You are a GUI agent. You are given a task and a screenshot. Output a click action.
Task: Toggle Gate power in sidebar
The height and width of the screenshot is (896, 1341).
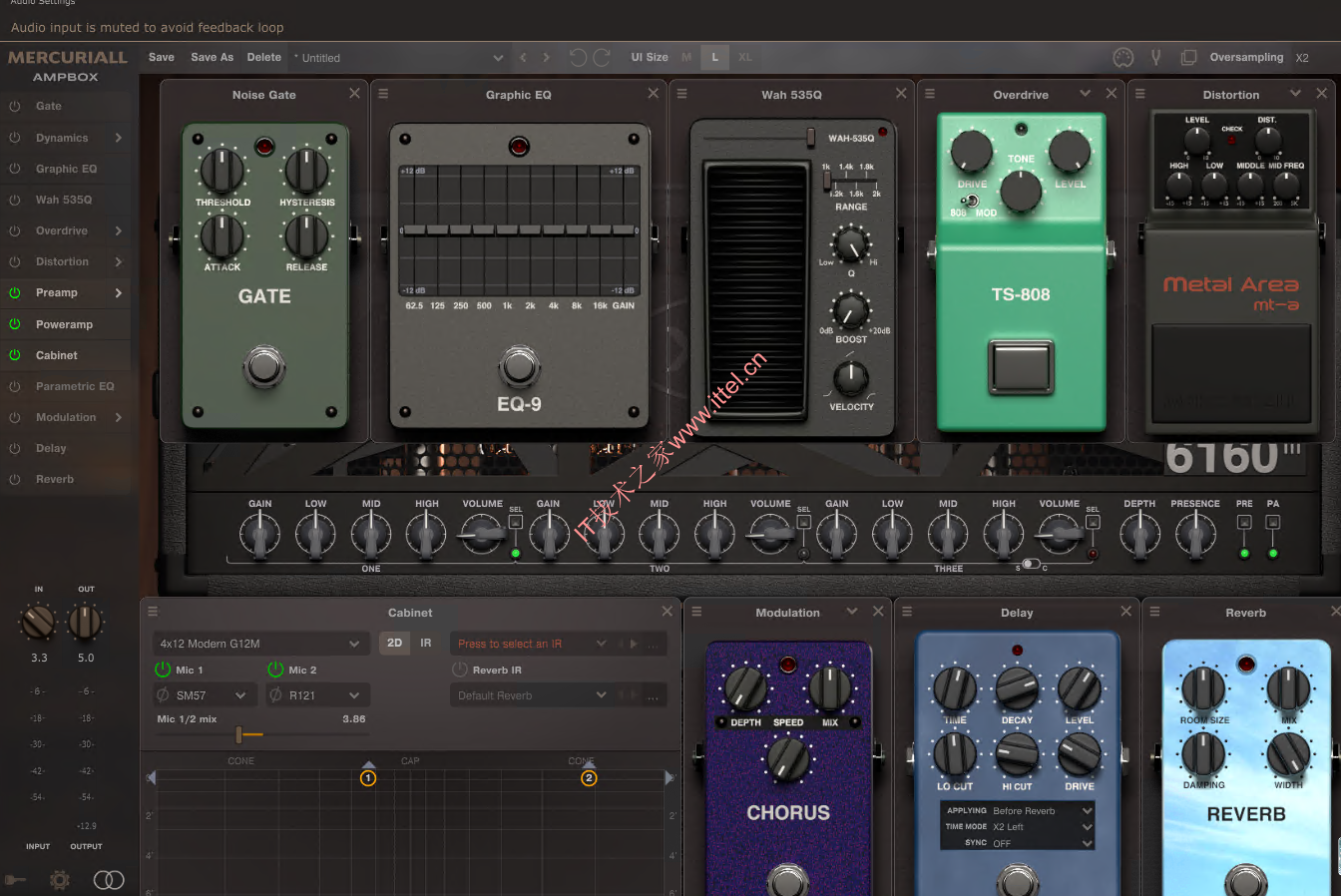[15, 106]
